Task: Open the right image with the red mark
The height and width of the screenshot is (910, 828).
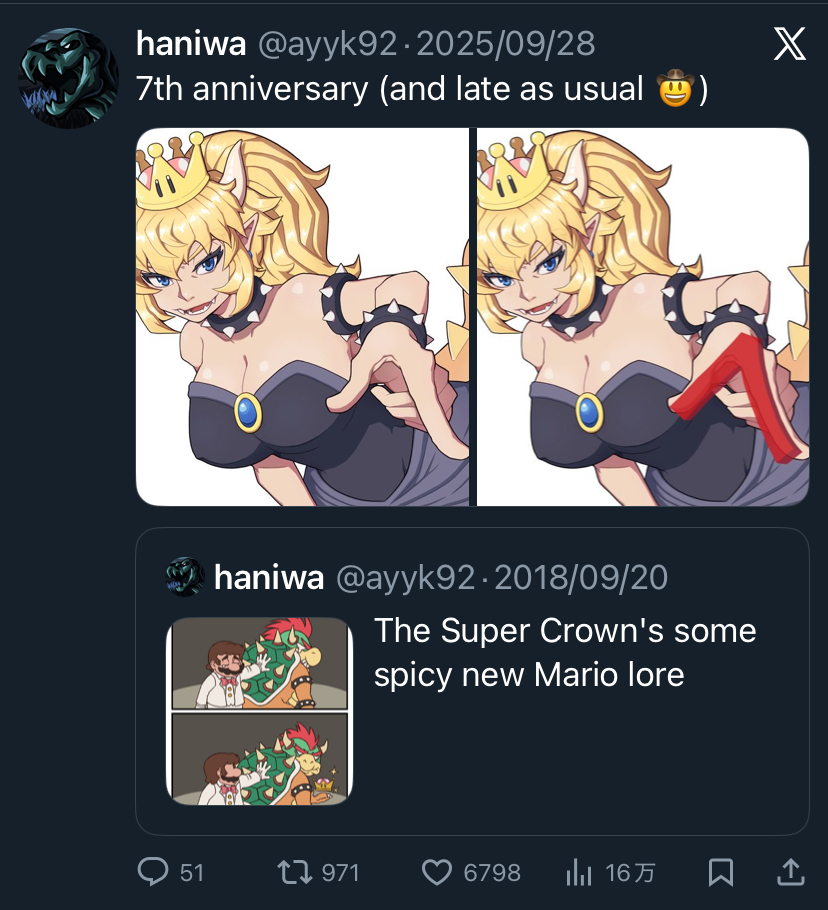Action: pos(642,316)
